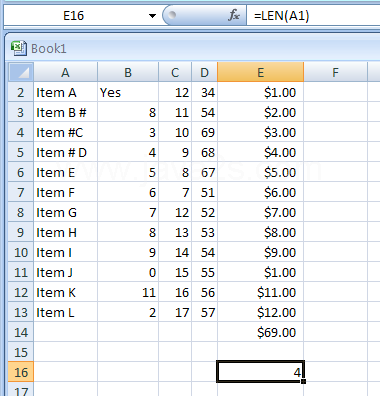Viewport: 380px width, 396px height.
Task: Click the '$2.00' cell
Action: click(261, 112)
